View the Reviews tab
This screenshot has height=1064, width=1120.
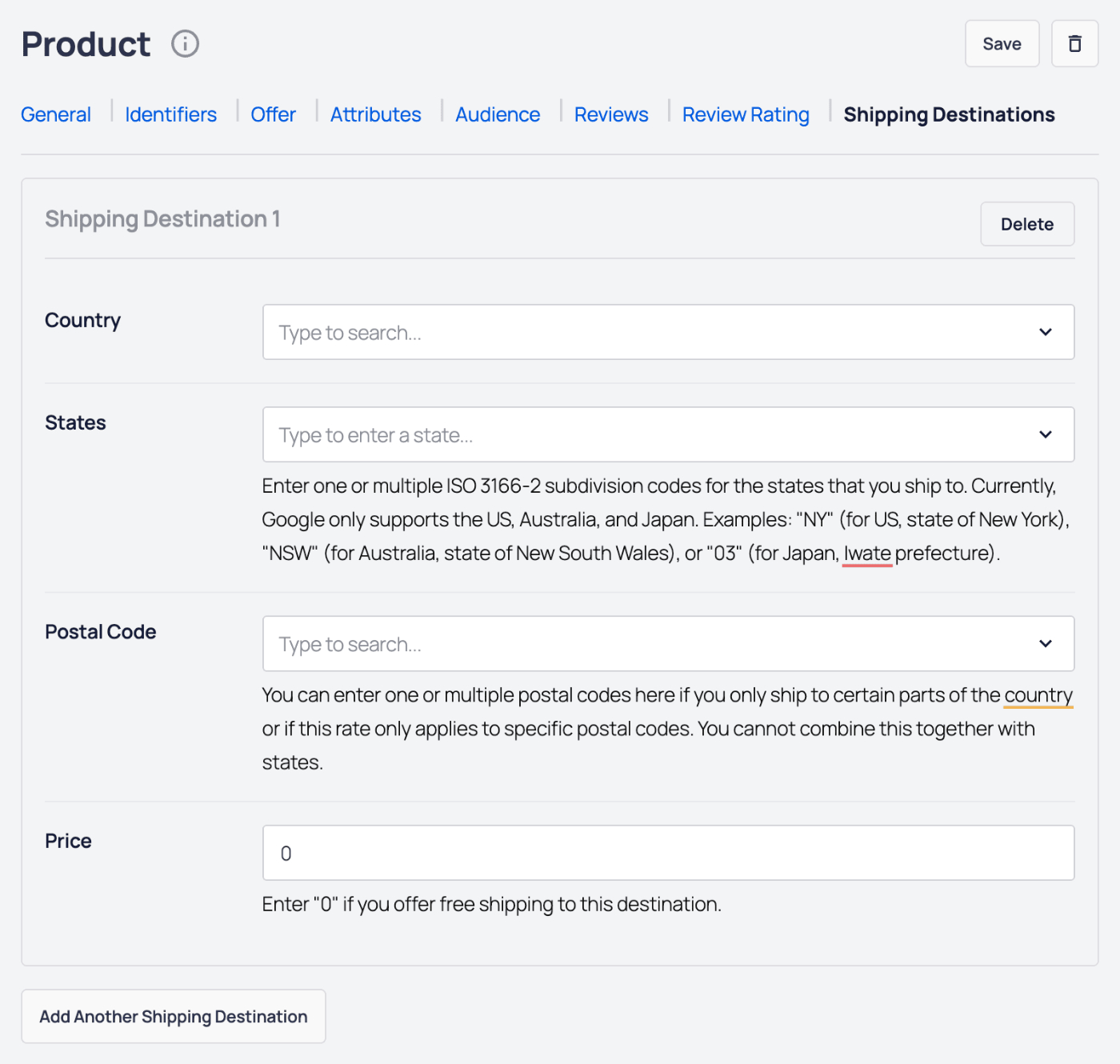[x=610, y=114]
